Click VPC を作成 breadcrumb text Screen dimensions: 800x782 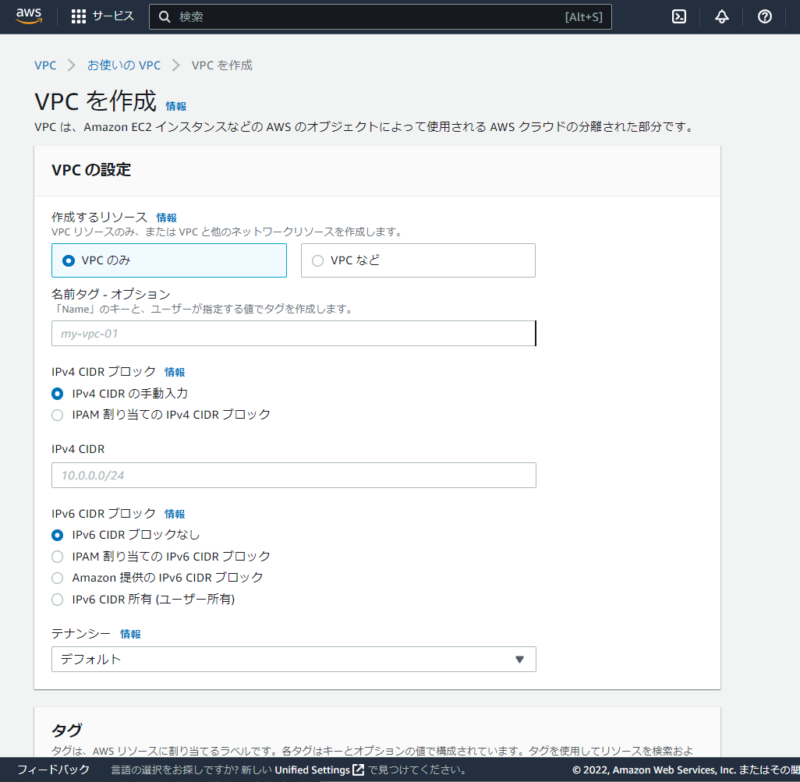[222, 65]
